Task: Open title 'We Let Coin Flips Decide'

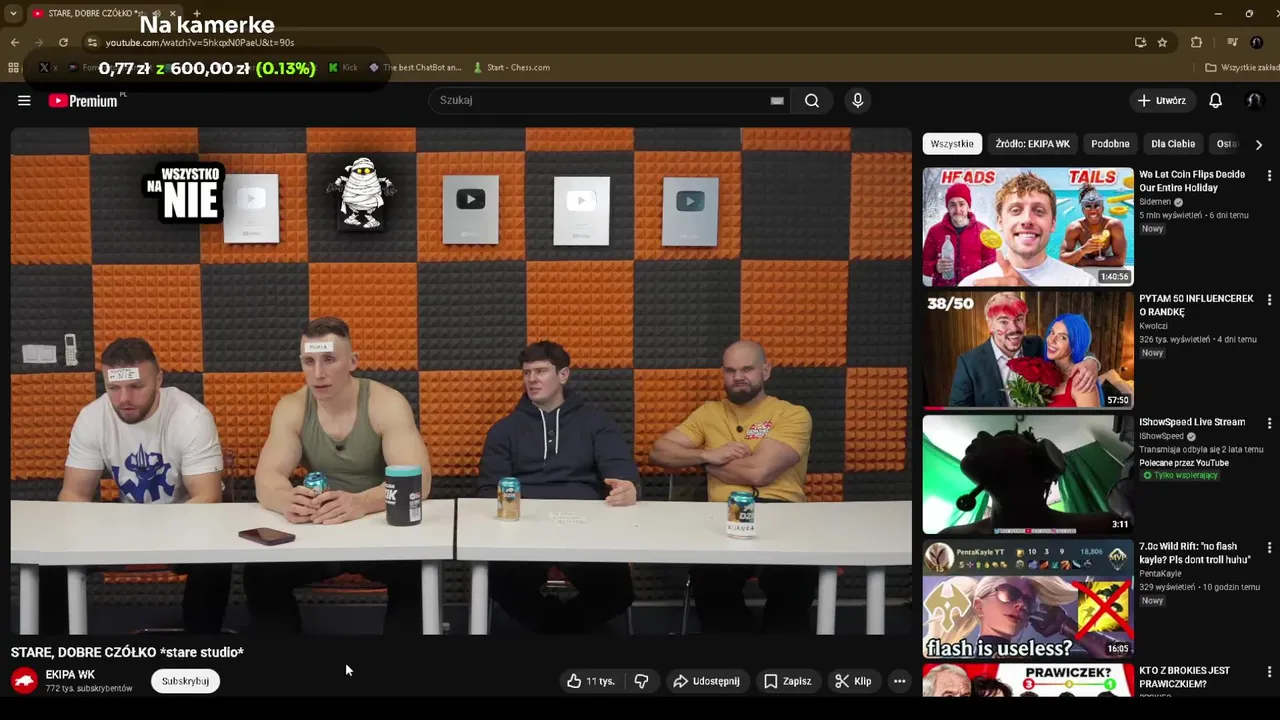Action: coord(1192,181)
